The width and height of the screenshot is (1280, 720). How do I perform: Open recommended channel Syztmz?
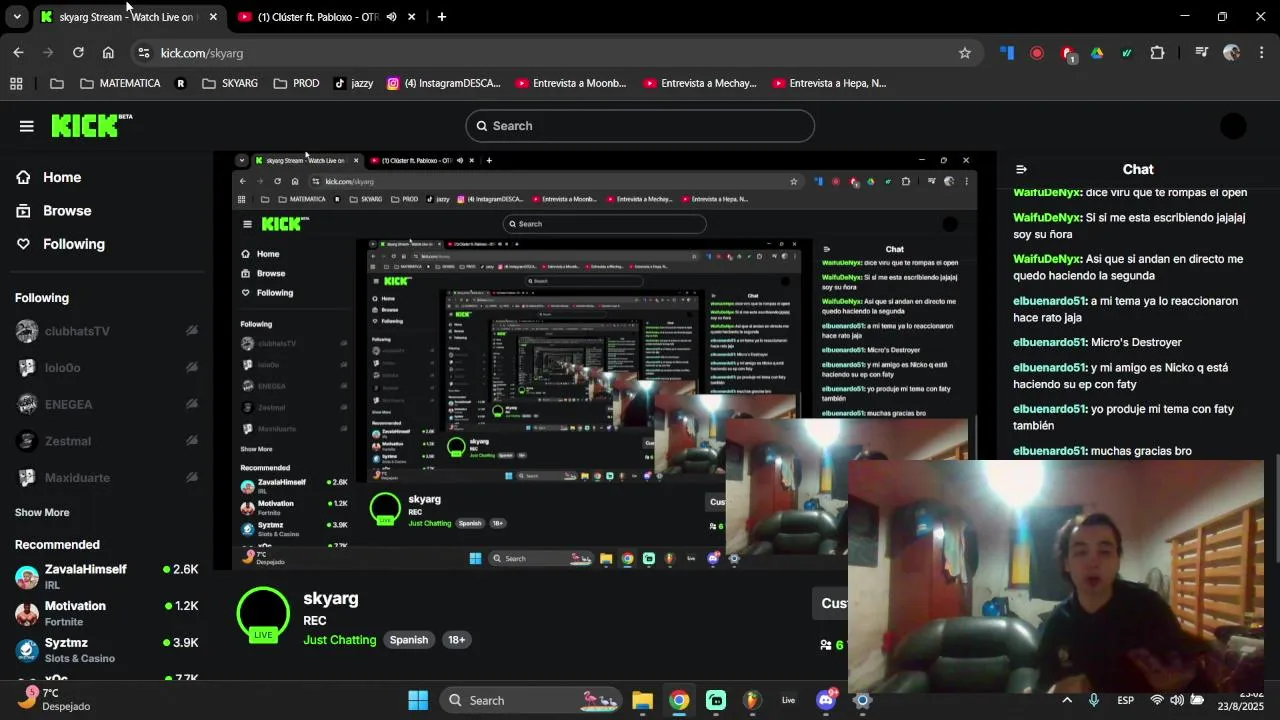(105, 650)
